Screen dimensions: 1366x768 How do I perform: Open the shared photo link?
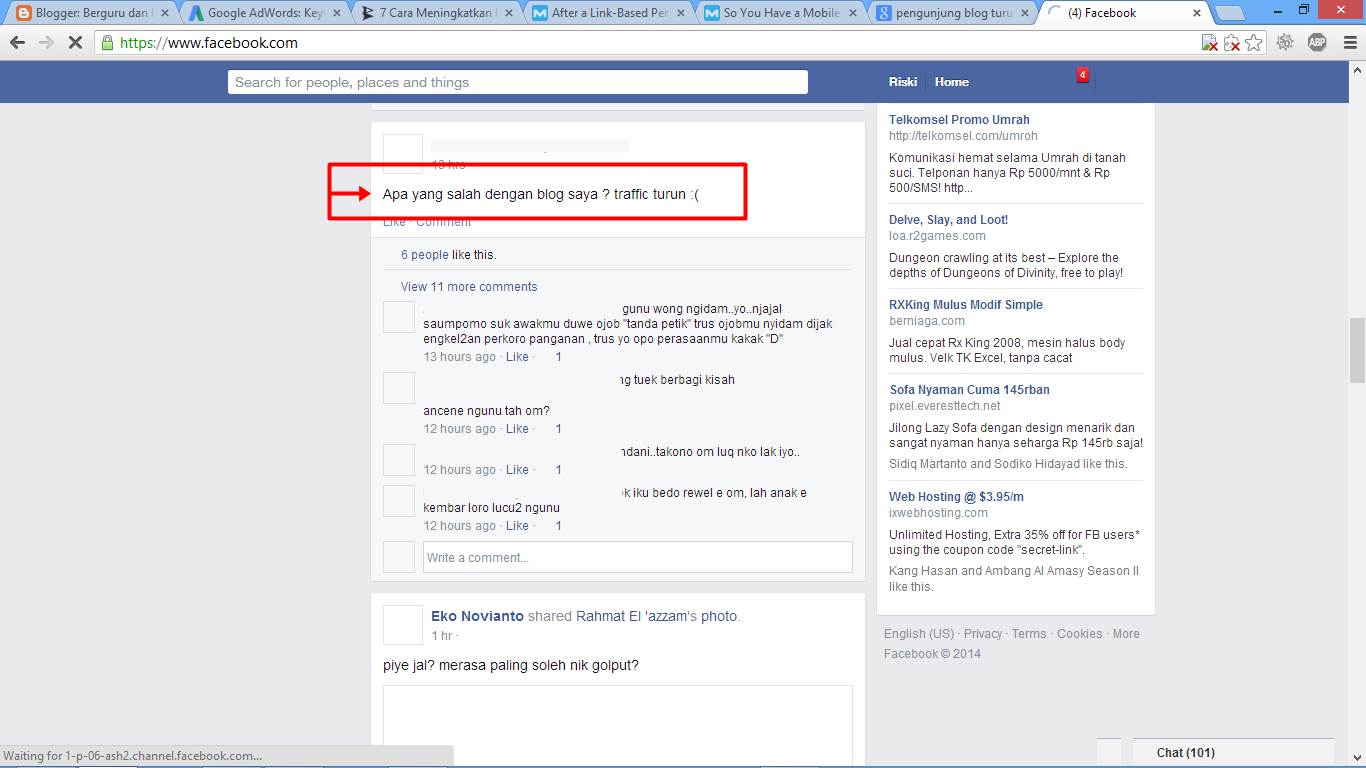719,616
